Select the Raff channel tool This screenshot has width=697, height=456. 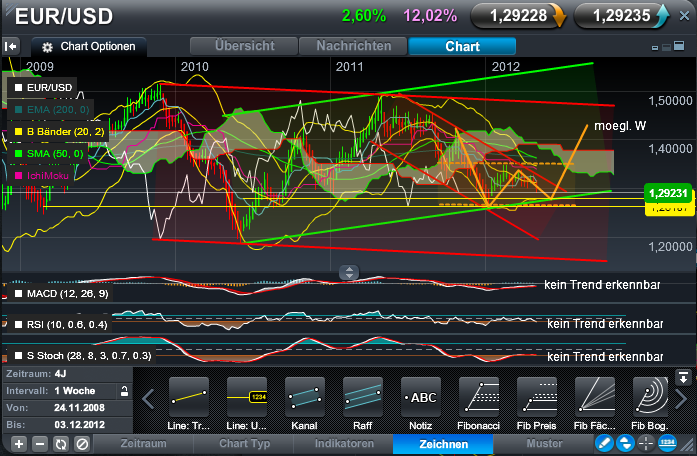[x=362, y=404]
